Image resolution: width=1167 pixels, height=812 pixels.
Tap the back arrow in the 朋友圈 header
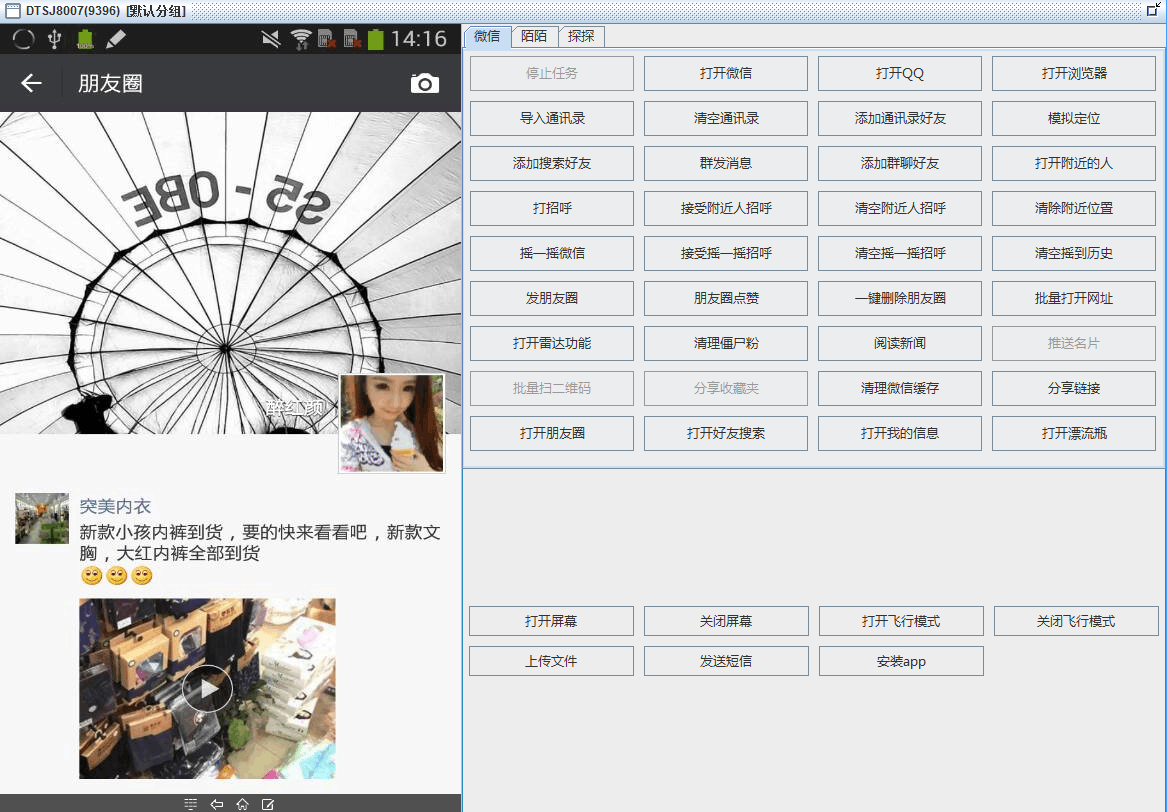click(29, 83)
